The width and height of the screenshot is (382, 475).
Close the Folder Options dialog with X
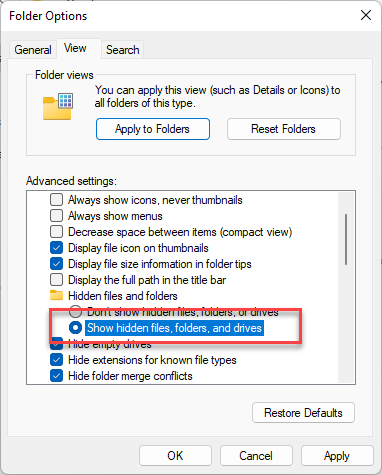coord(366,15)
